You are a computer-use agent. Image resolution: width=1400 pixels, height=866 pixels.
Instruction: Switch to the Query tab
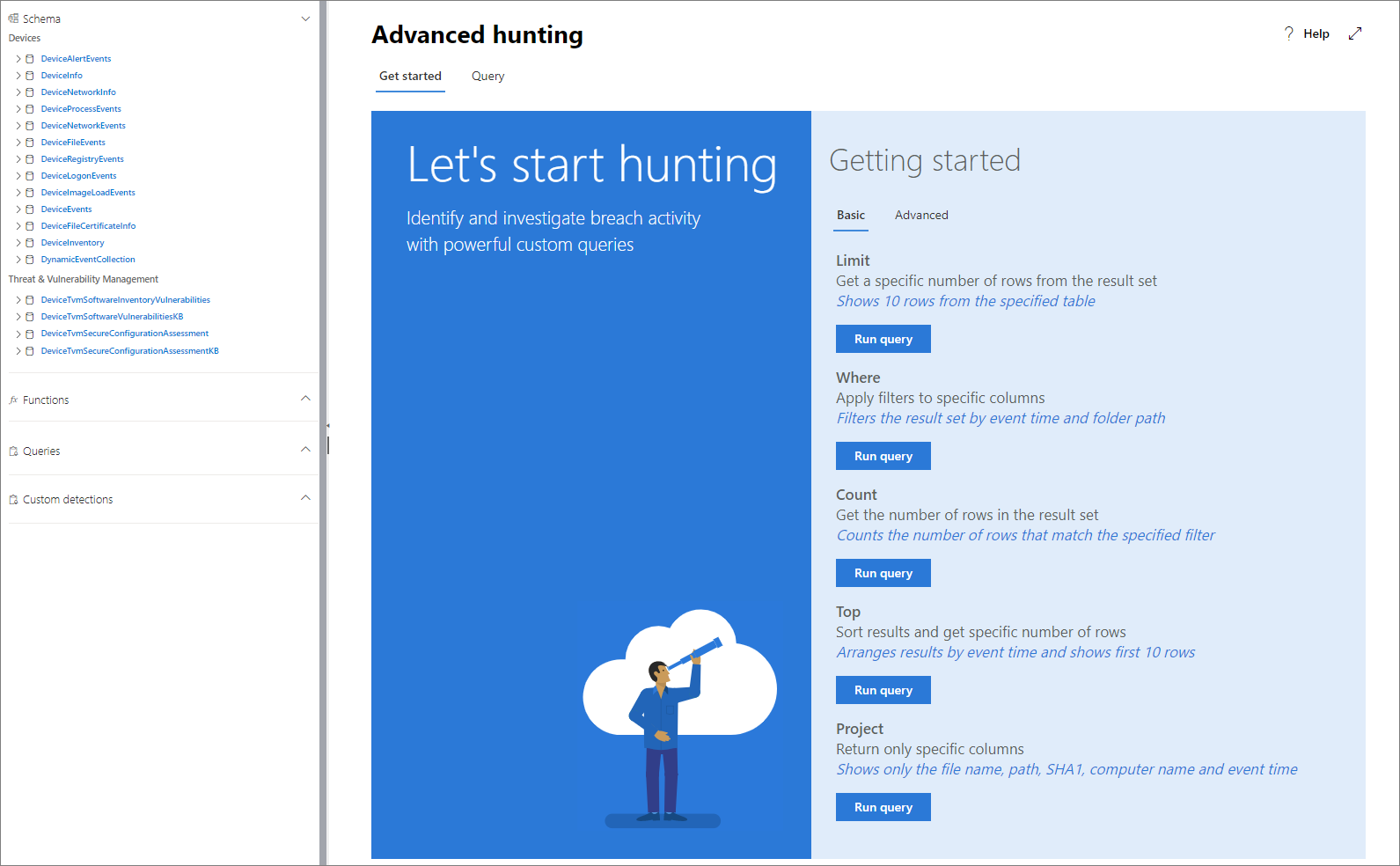487,77
